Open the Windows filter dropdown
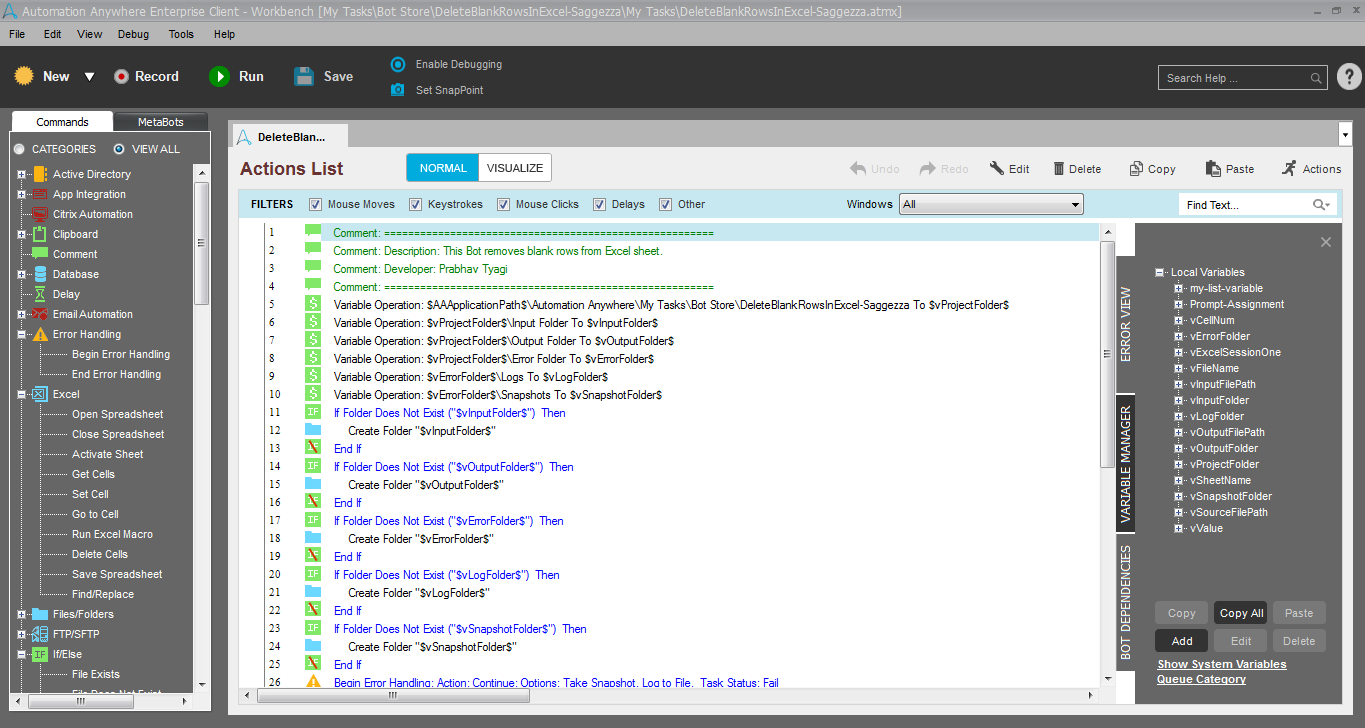Viewport: 1365px width, 728px height. pyautogui.click(x=991, y=204)
